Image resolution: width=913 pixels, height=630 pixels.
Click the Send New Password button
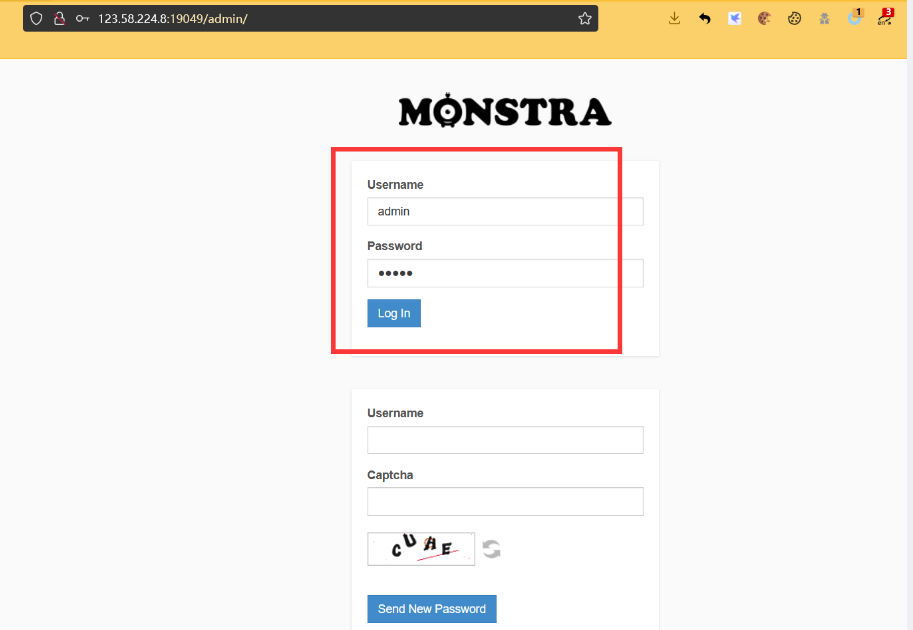pyautogui.click(x=431, y=608)
